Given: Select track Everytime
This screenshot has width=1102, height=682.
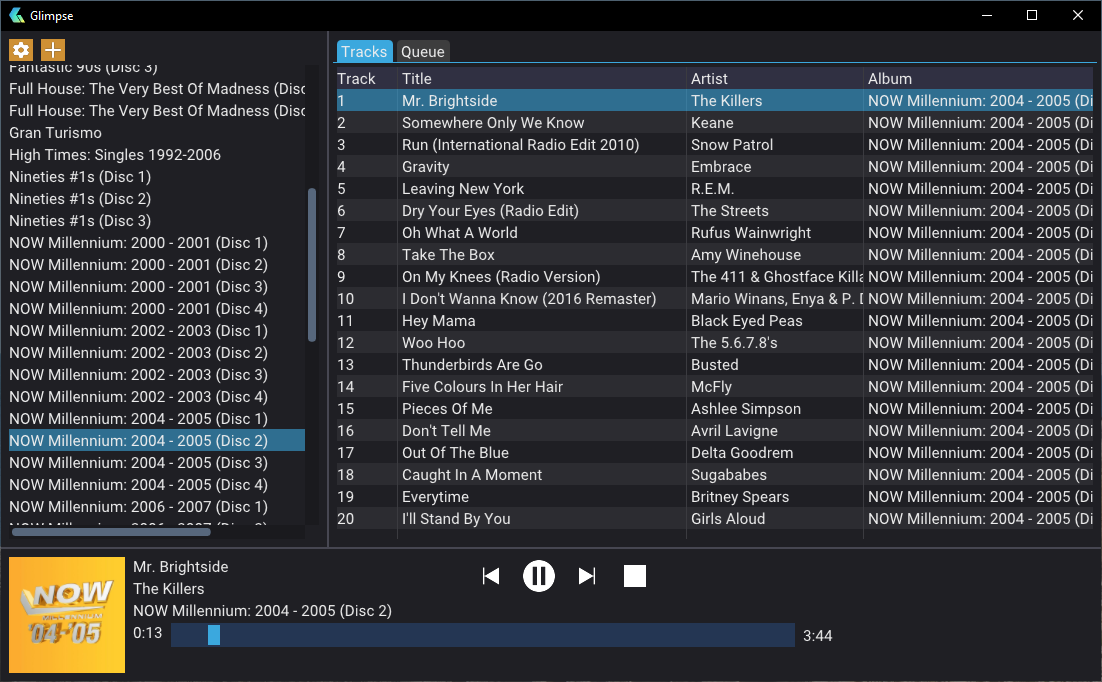Looking at the screenshot, I should pyautogui.click(x=715, y=497).
